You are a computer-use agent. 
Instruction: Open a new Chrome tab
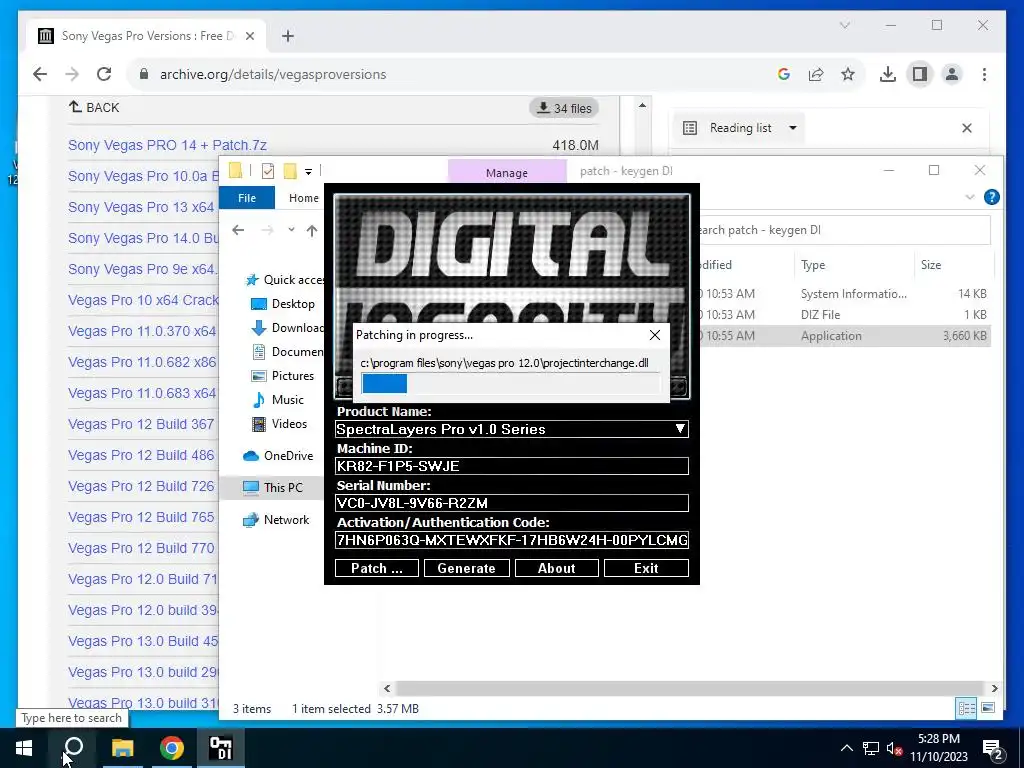[288, 36]
